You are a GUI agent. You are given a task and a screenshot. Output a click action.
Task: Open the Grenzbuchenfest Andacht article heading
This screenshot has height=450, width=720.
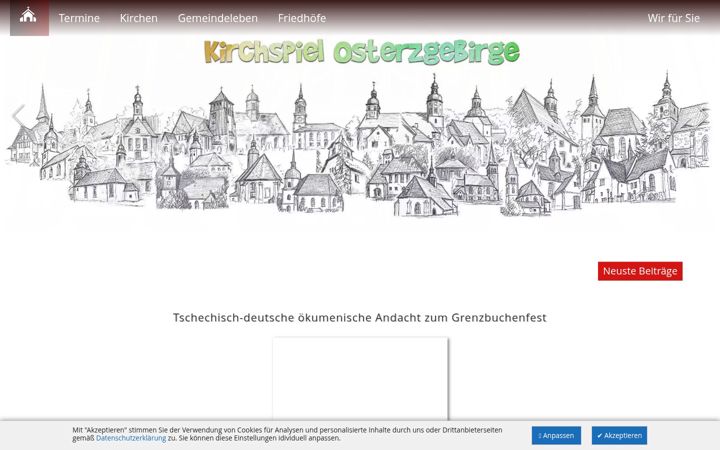pyautogui.click(x=360, y=317)
